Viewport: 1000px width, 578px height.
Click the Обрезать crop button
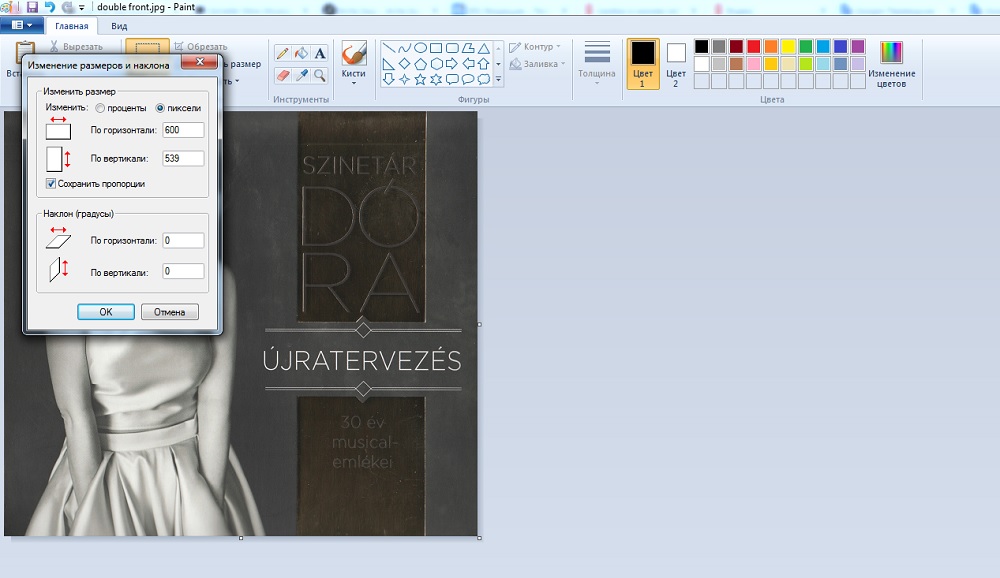pyautogui.click(x=201, y=47)
